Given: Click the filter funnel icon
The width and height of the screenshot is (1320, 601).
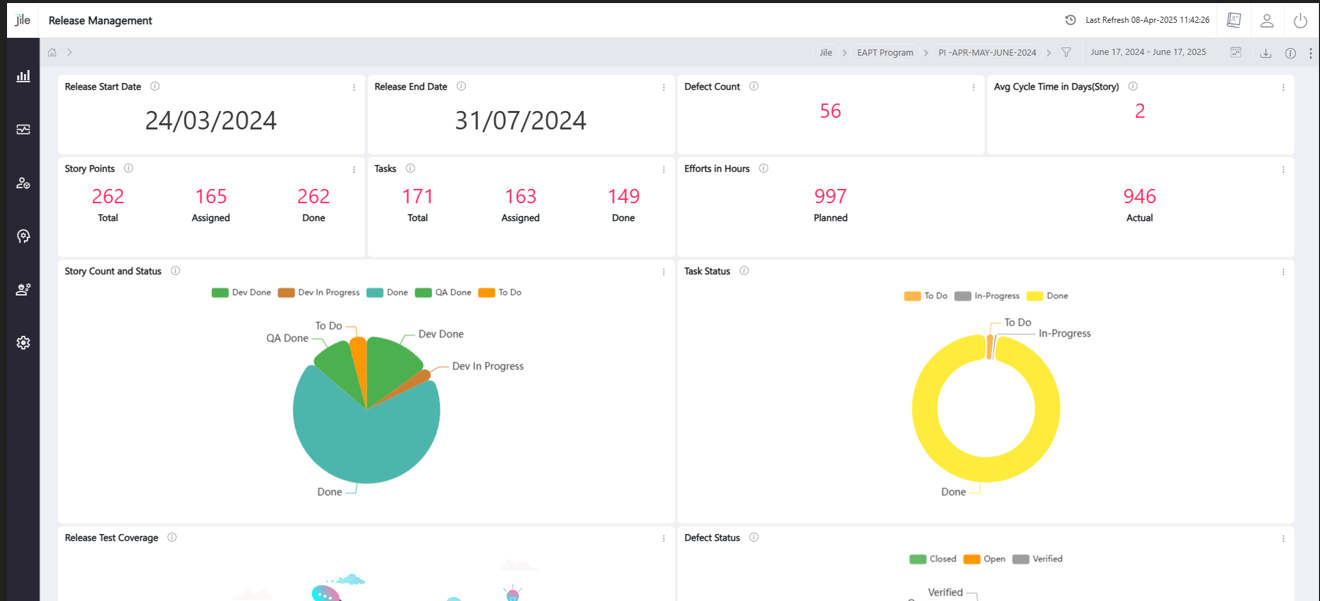Looking at the screenshot, I should [x=1066, y=53].
